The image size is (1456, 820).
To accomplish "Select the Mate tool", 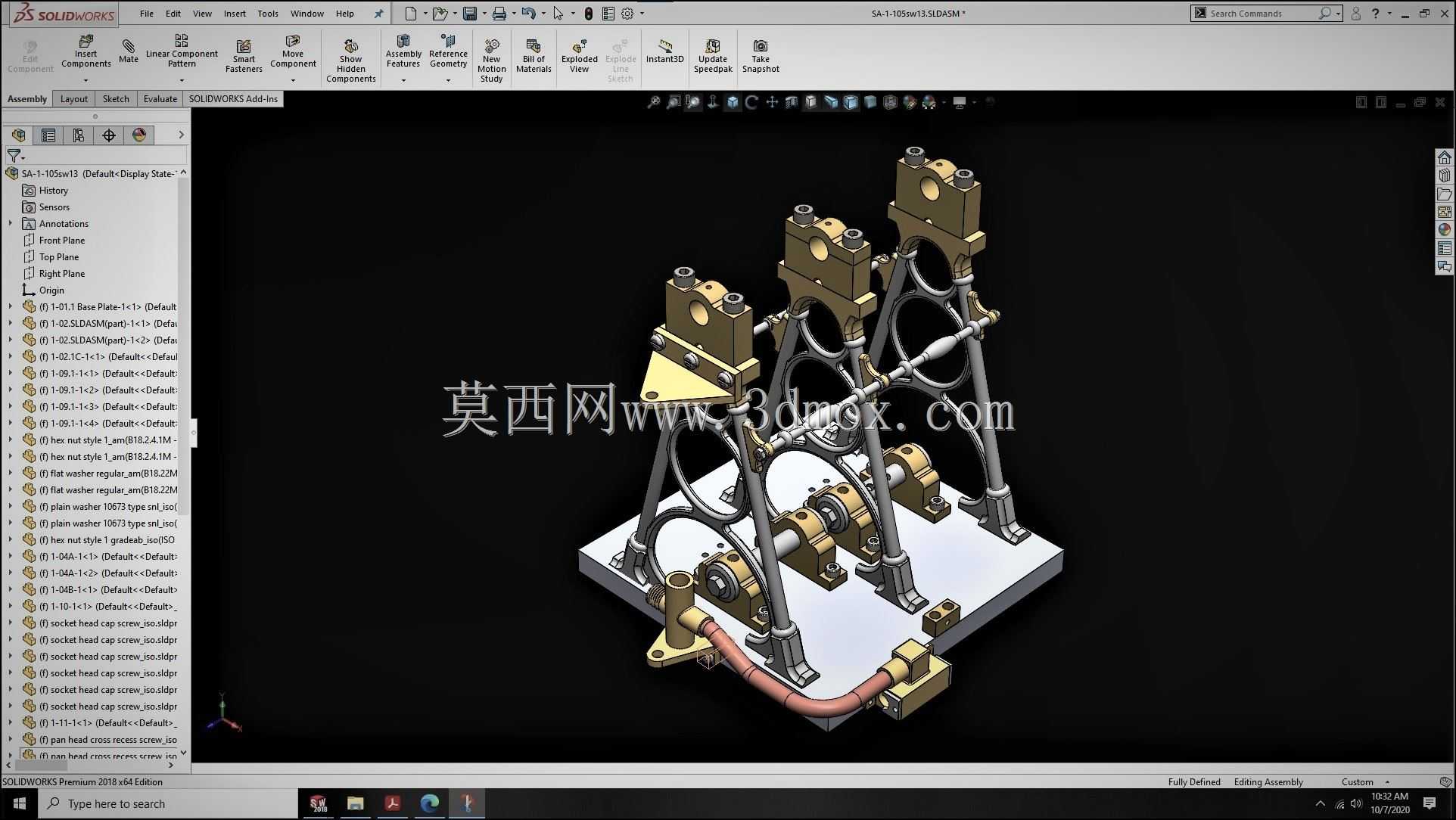I will (128, 51).
